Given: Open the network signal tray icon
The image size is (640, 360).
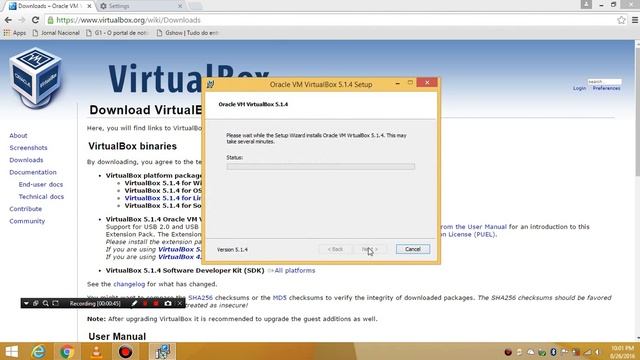Looking at the screenshot, I should pos(587,352).
